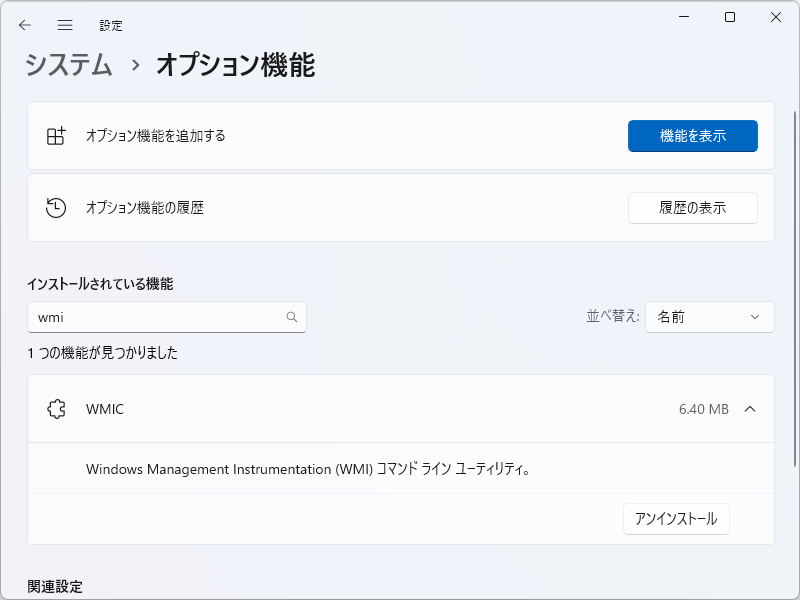Click 機能を表示 to view features

692,136
